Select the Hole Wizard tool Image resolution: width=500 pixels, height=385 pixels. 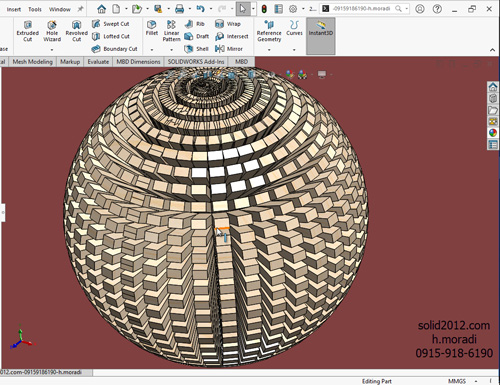(x=52, y=31)
